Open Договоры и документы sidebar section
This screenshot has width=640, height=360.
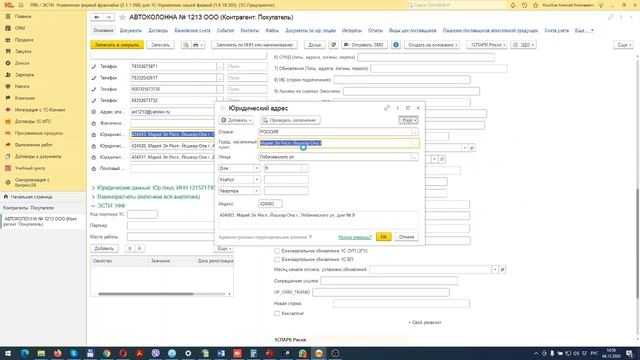tap(38, 157)
